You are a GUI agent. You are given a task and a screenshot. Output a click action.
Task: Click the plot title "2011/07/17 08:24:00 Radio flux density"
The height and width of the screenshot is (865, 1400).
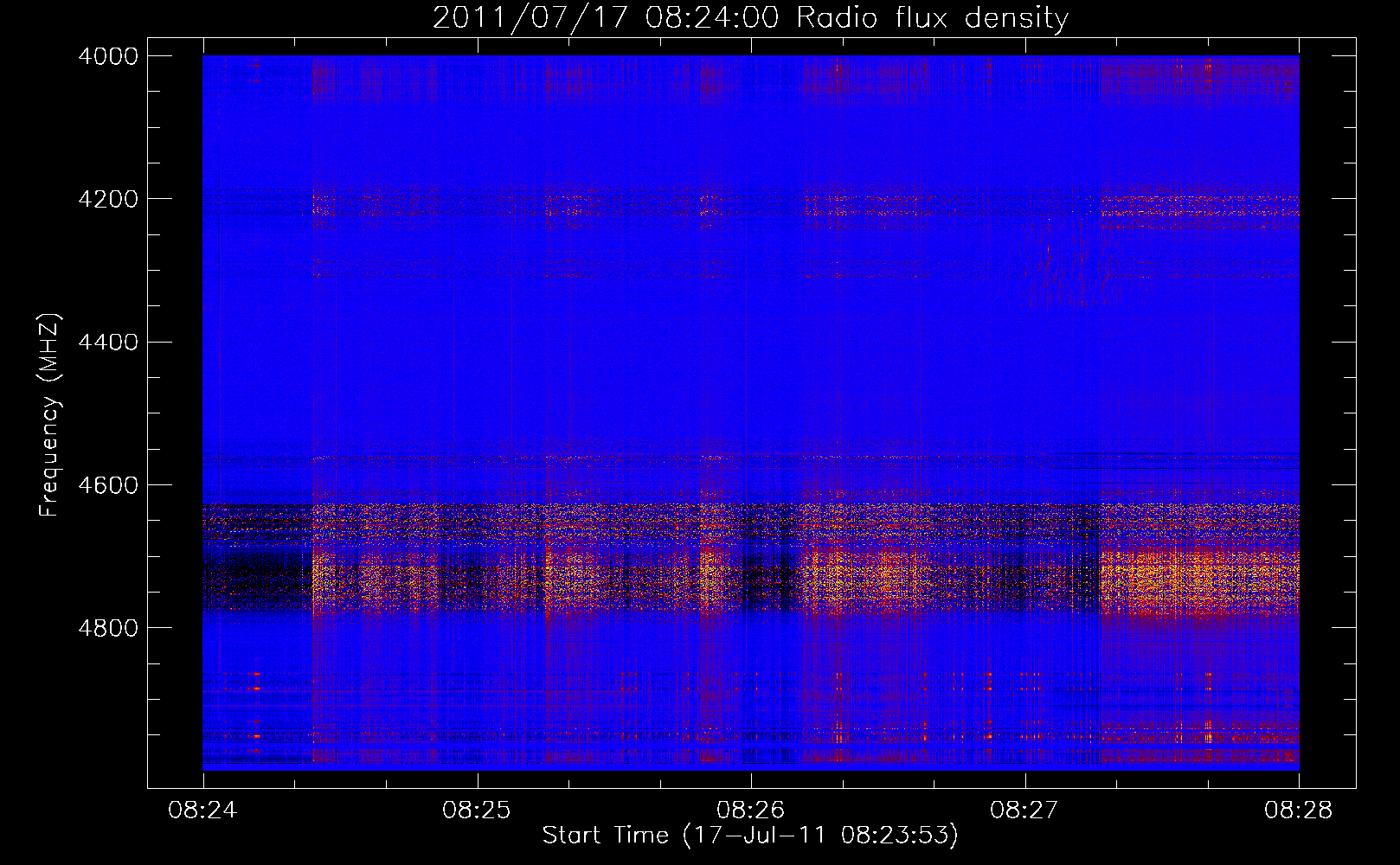[x=750, y=18]
